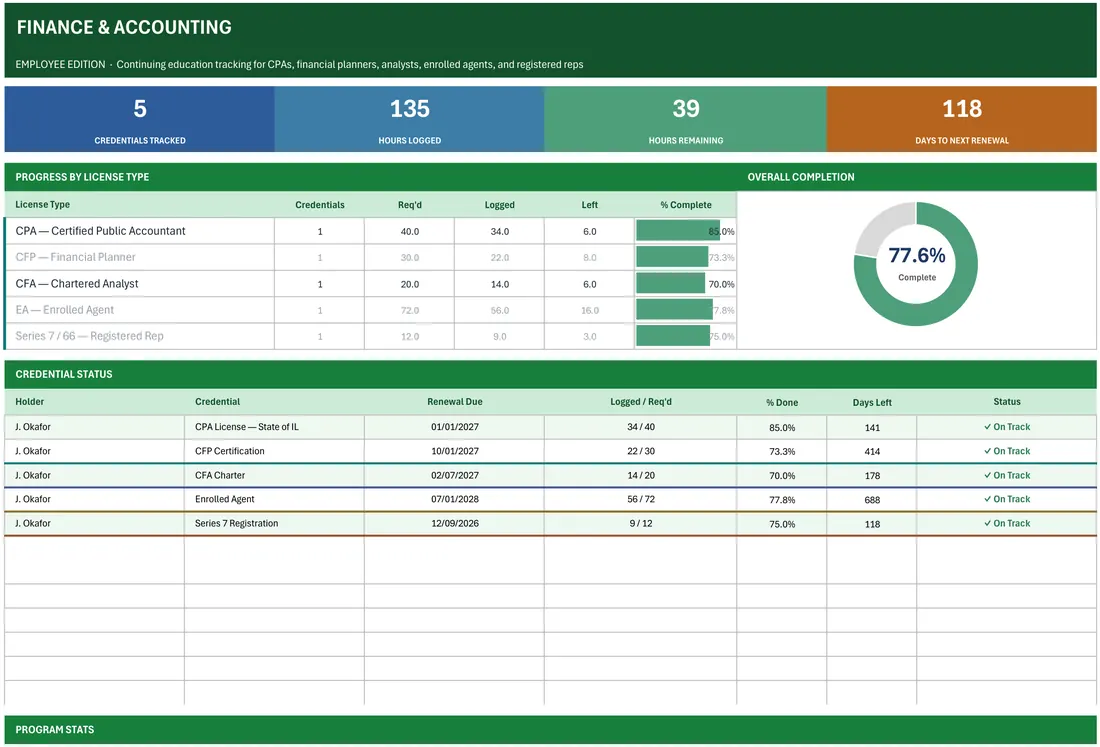Screen dimensions: 1100x747
Task: Click the 56 / 72 logged cell
Action: pyautogui.click(x=640, y=499)
